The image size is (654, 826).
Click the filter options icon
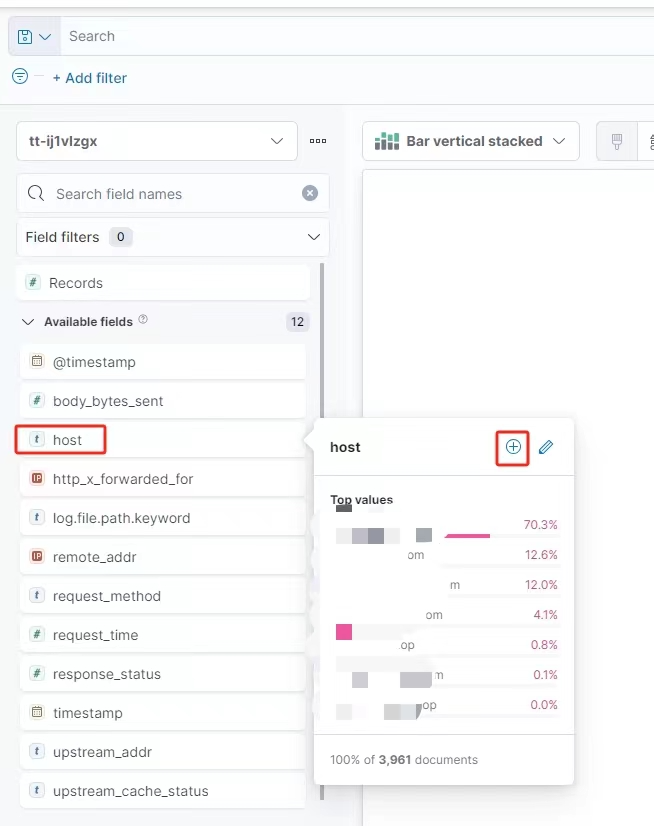pyautogui.click(x=20, y=76)
